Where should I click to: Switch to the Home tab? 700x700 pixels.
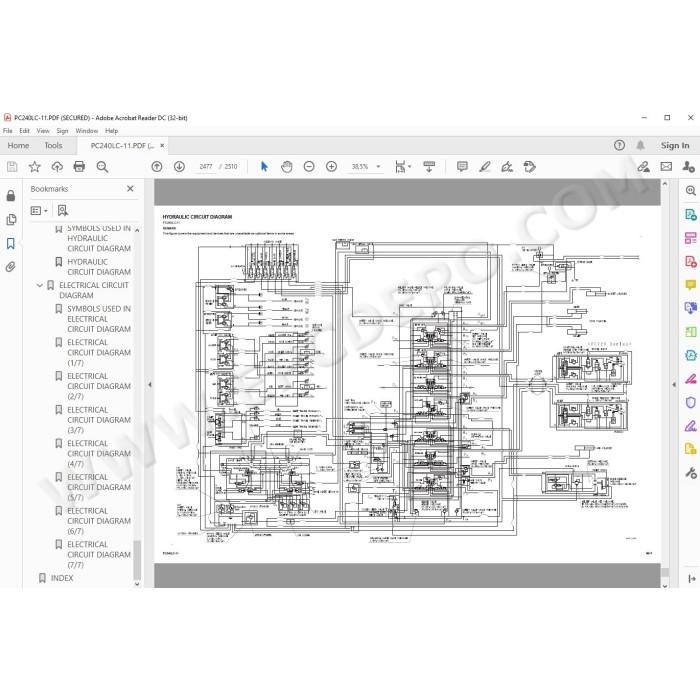(x=18, y=146)
